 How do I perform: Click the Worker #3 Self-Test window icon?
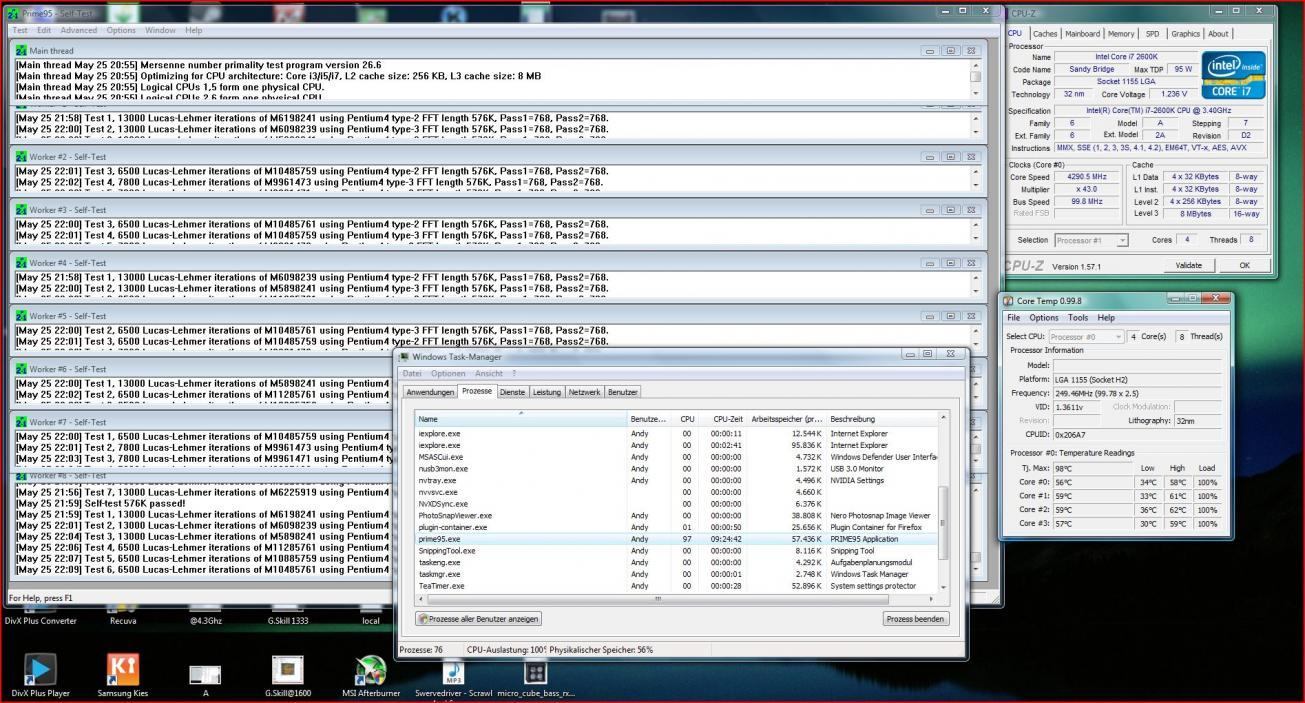(x=21, y=210)
